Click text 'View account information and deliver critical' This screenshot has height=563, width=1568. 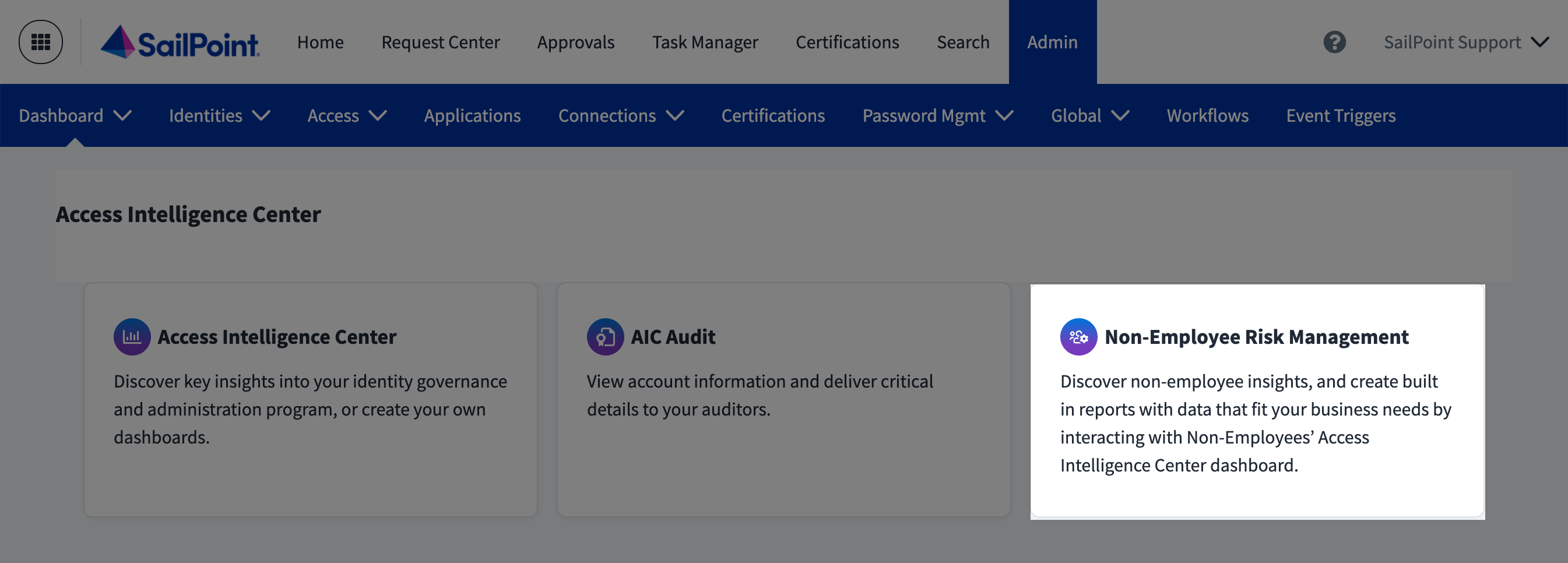[760, 381]
